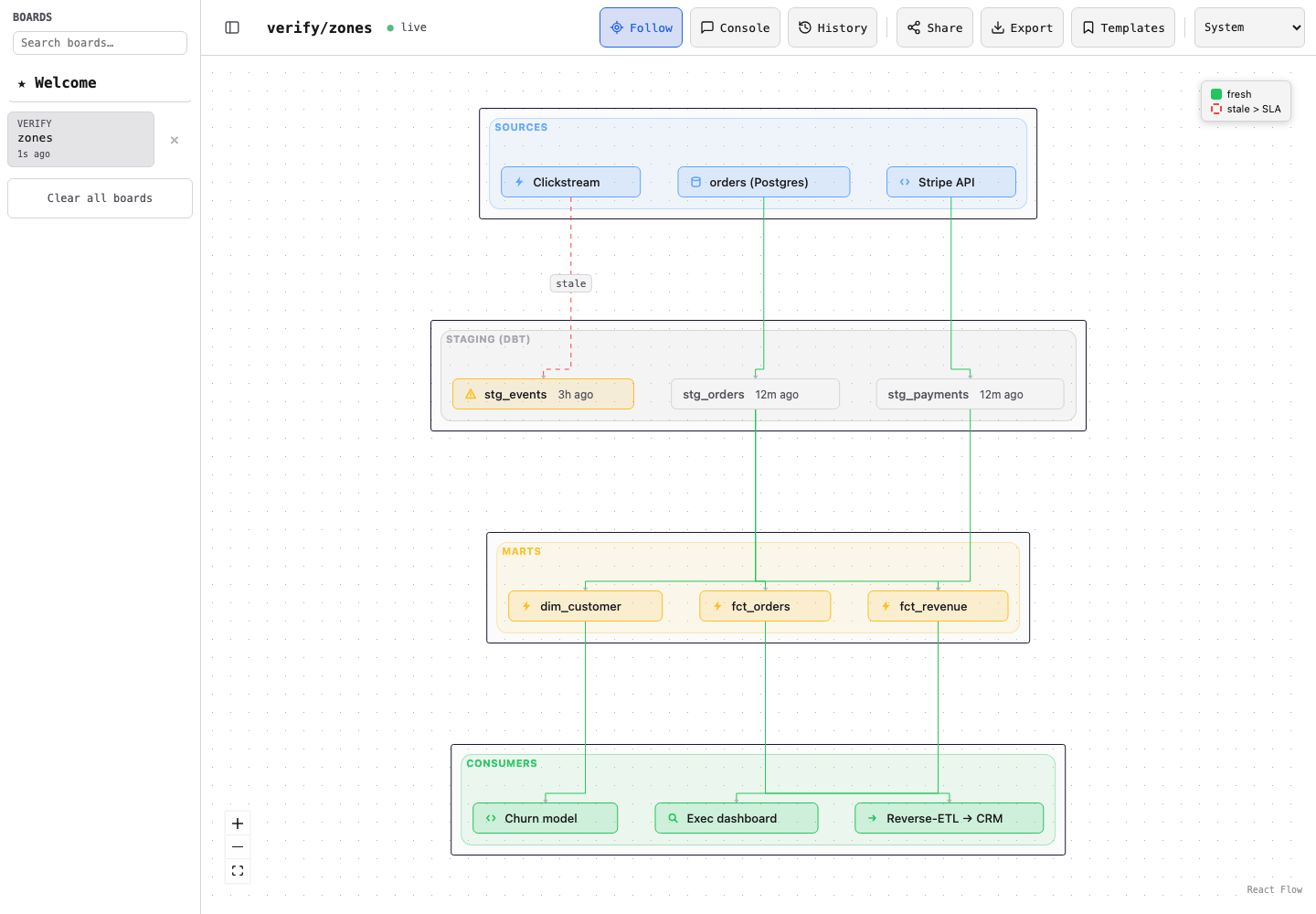Fit view with the fullscreen icon

pos(238,871)
